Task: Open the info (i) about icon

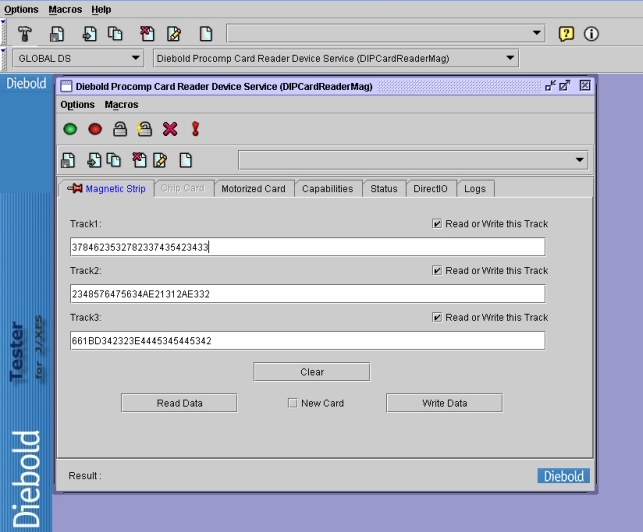Action: tap(591, 34)
